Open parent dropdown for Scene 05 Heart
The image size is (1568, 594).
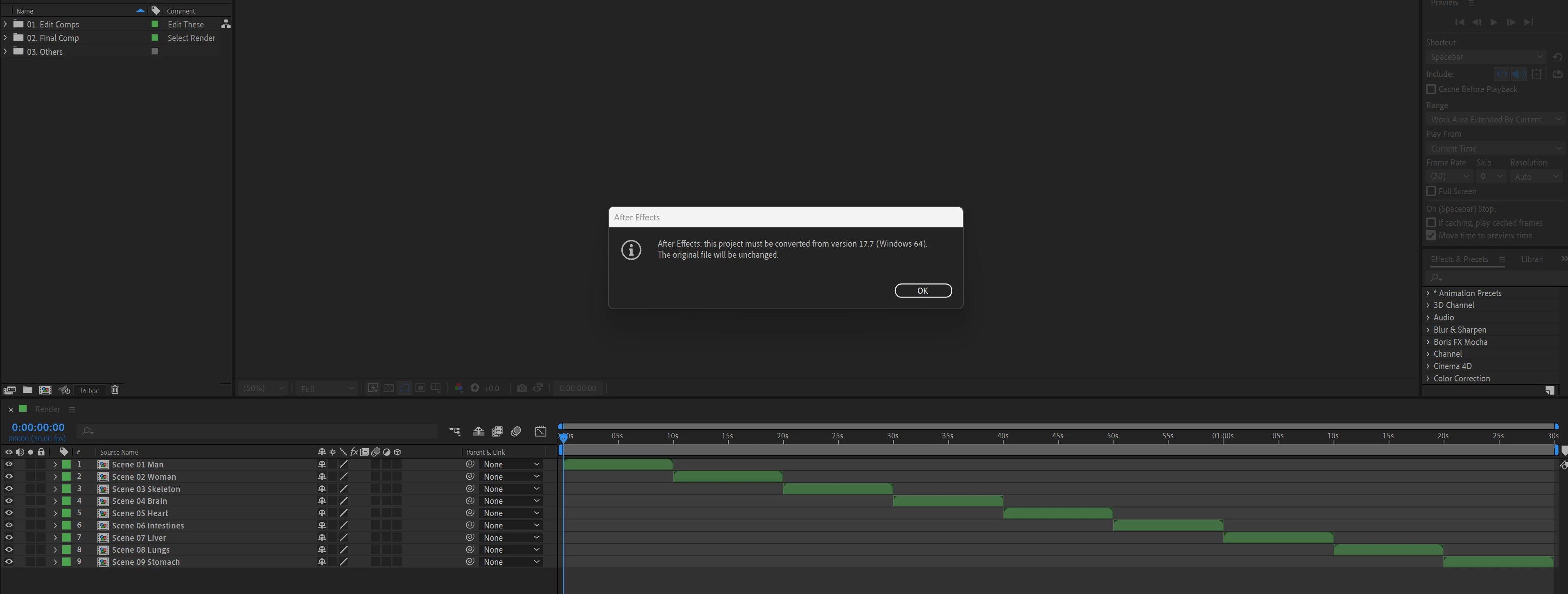[511, 513]
